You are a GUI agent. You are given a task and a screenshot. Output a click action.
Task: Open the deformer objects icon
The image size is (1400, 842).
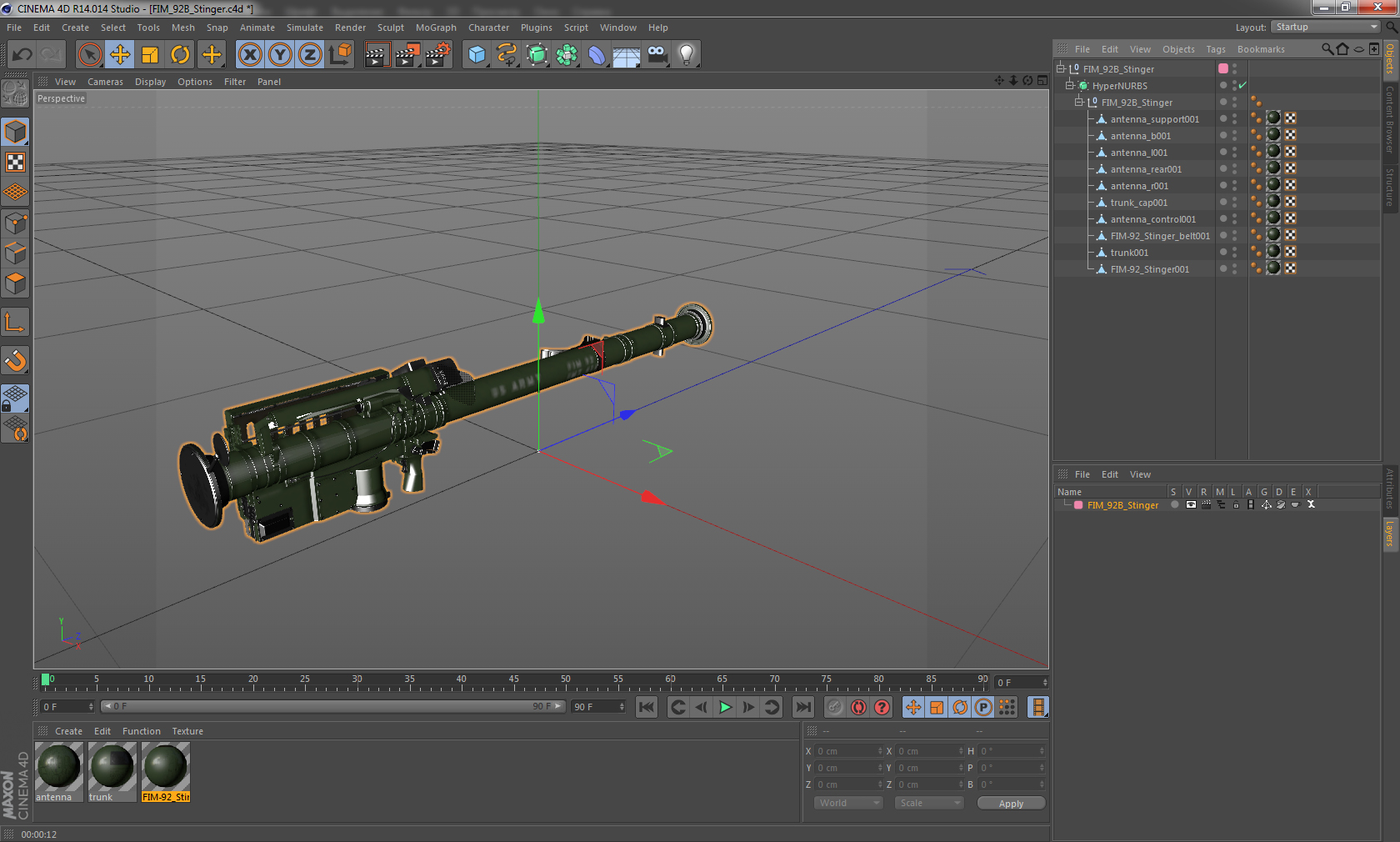tap(597, 55)
